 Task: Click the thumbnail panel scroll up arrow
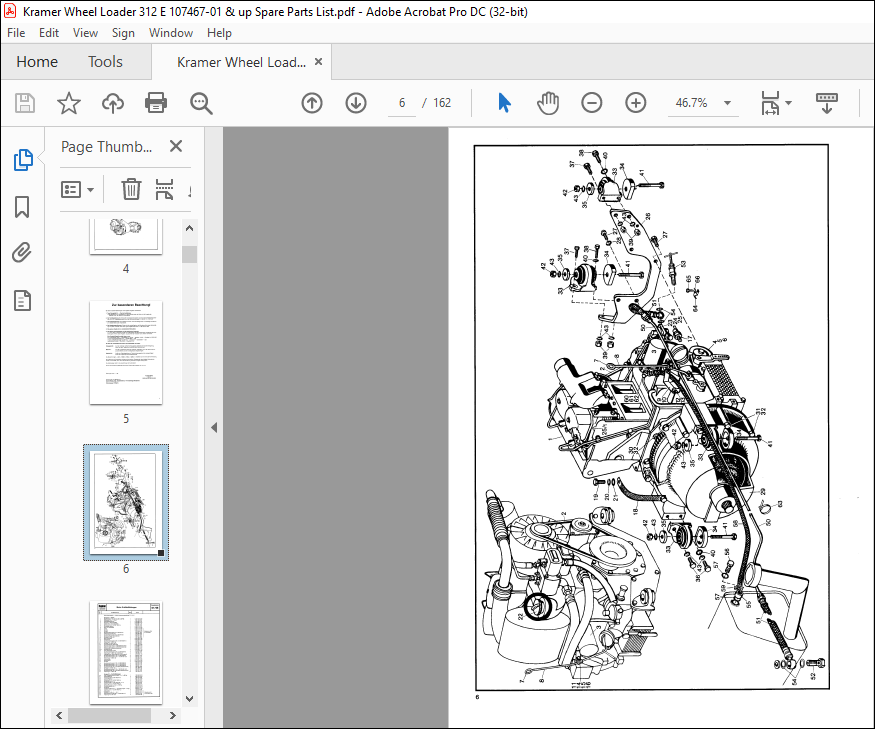[x=190, y=228]
